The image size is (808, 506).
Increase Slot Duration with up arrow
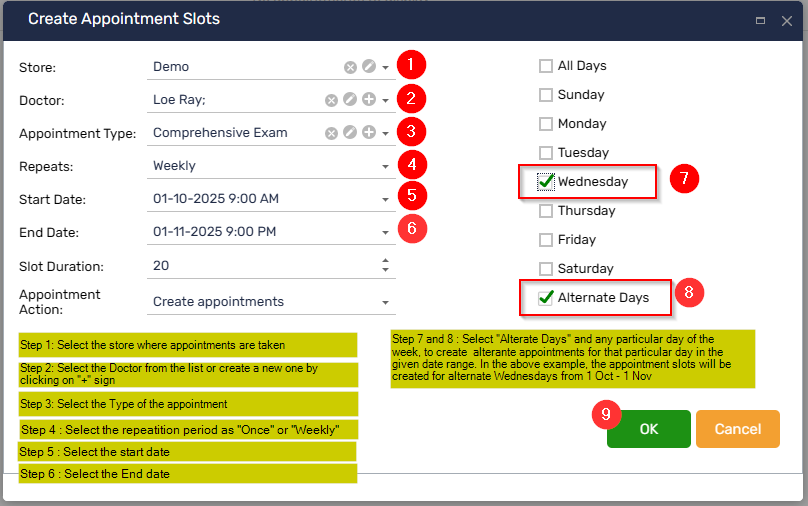pos(386,261)
